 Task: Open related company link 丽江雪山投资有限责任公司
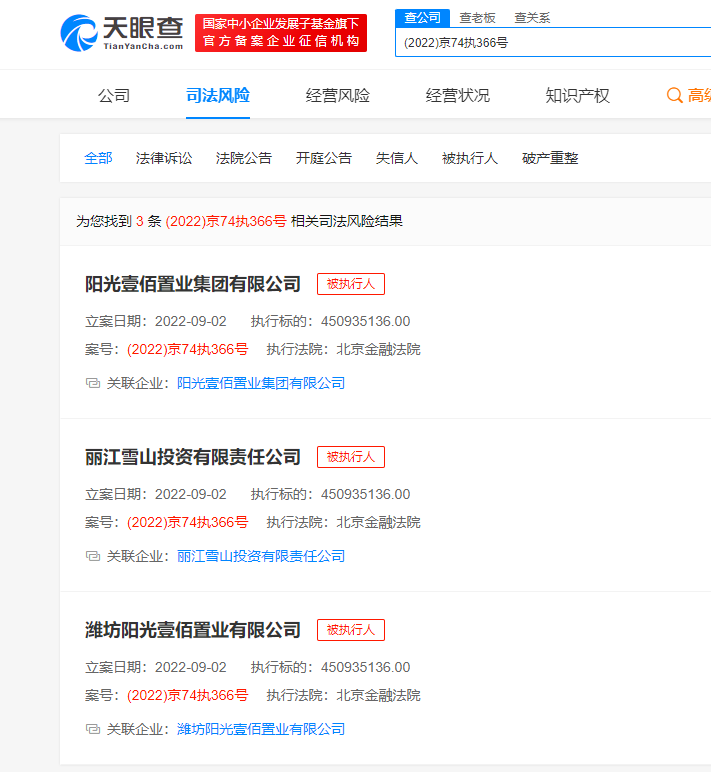(261, 556)
